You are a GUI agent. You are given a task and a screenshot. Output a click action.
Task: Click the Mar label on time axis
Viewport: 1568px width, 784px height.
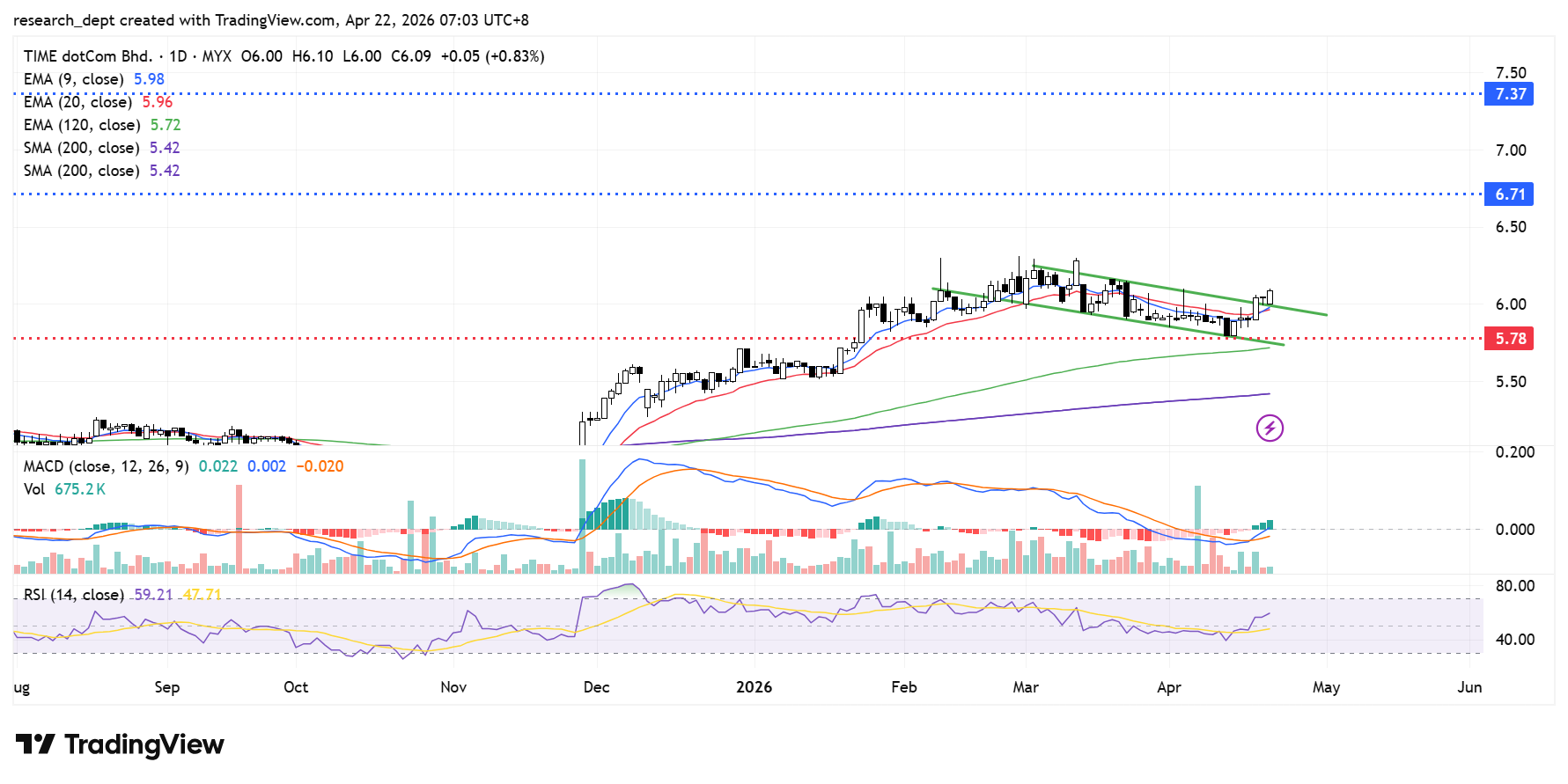(1025, 687)
